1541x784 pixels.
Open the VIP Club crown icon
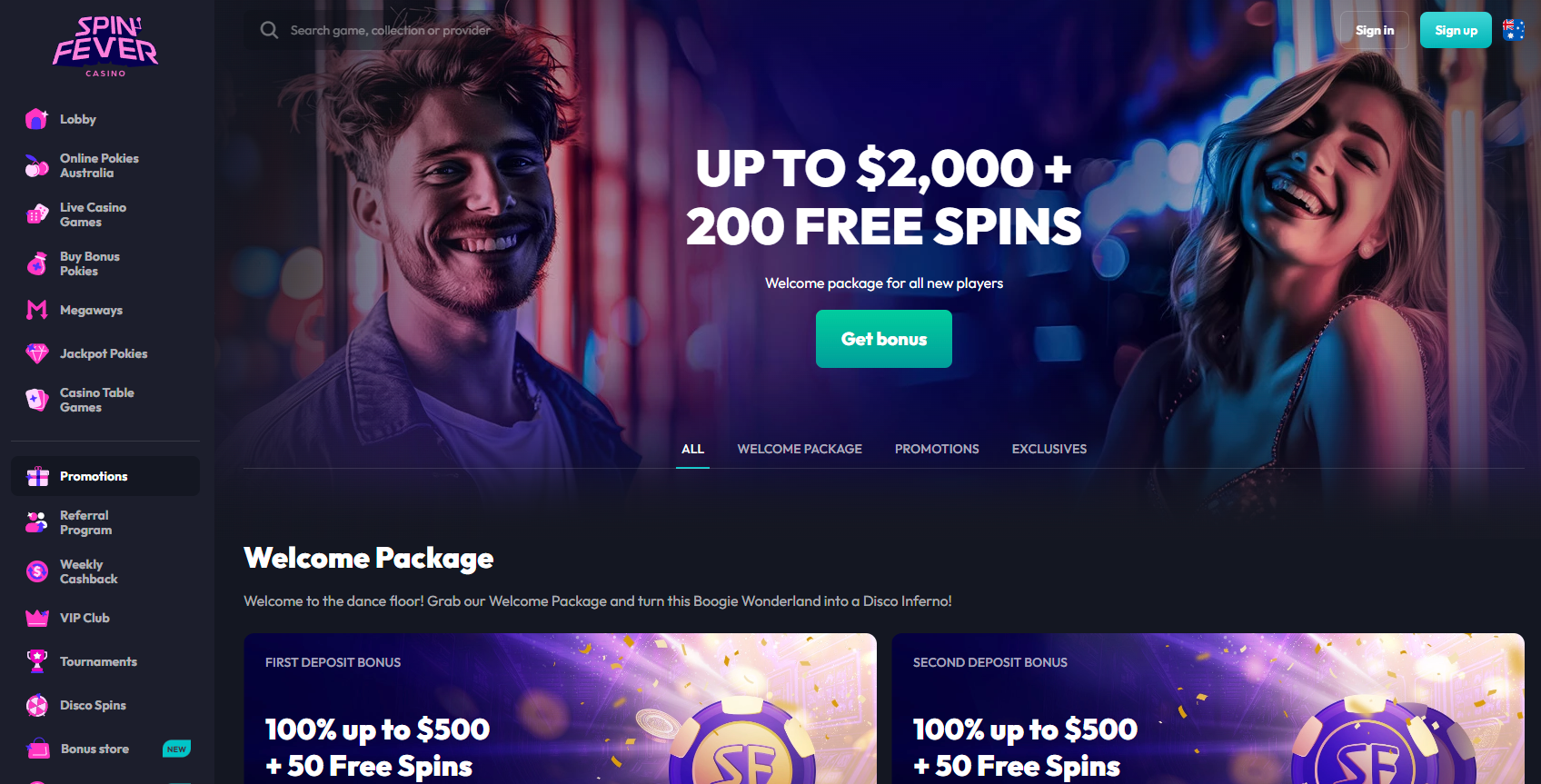pyautogui.click(x=36, y=618)
